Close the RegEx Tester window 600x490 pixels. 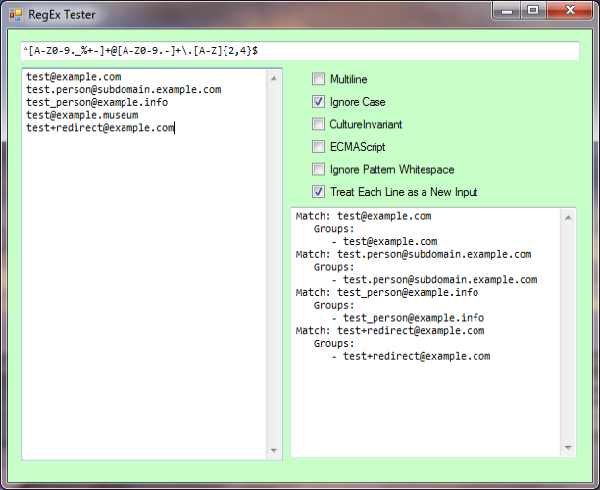(x=571, y=11)
